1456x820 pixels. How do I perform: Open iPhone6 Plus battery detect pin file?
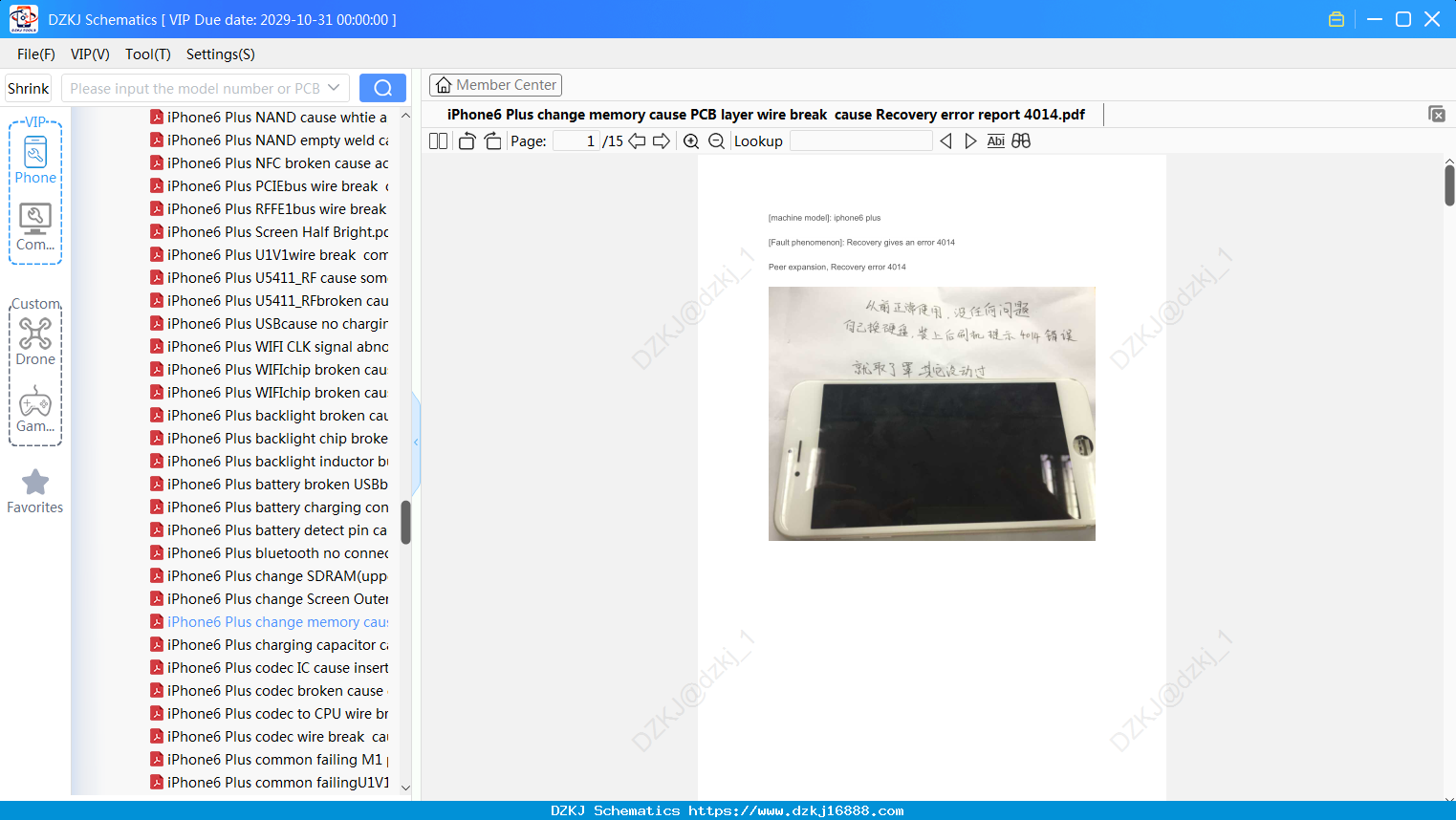(269, 530)
